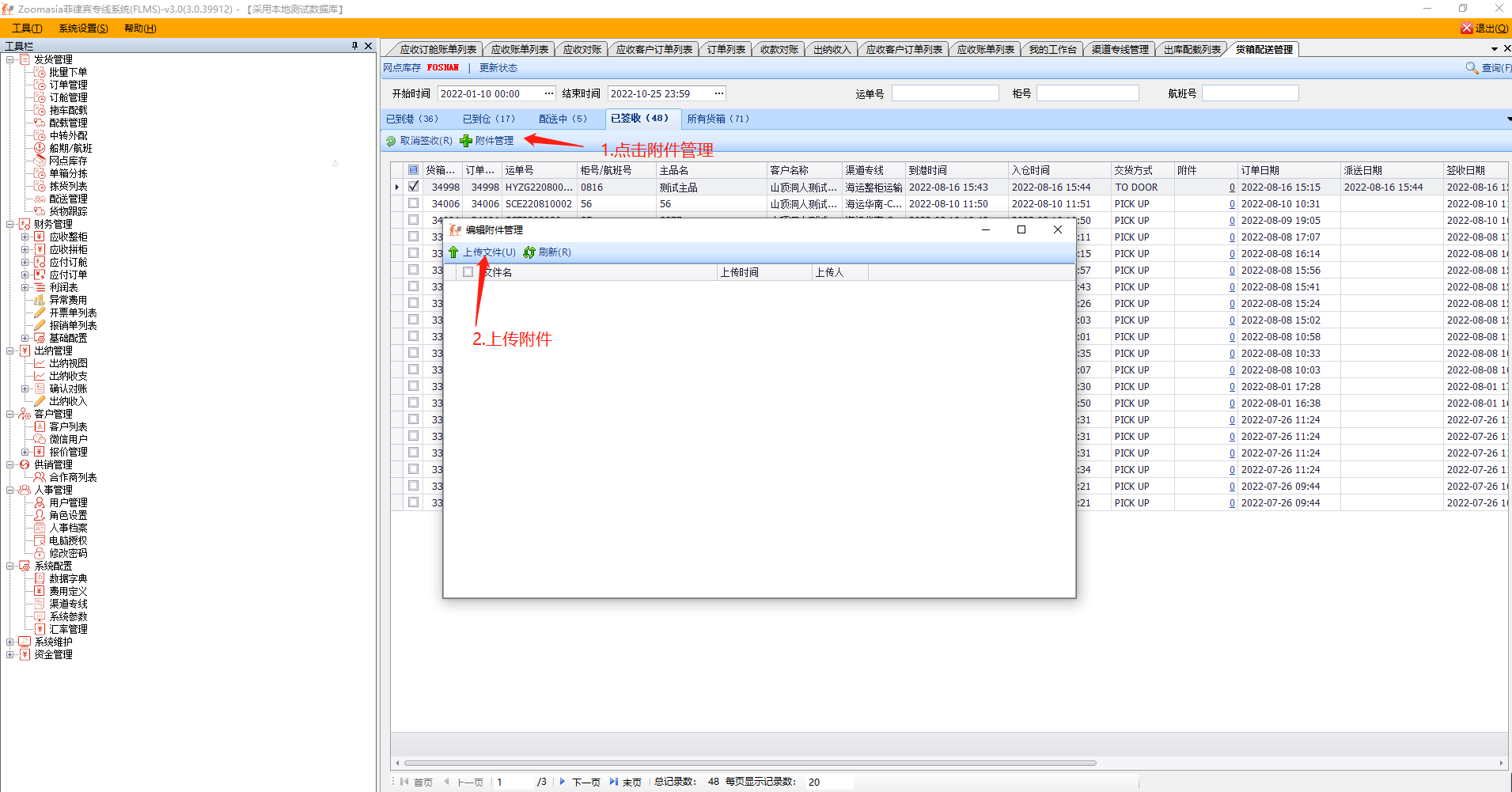Click the green plus attachment management icon

point(466,141)
